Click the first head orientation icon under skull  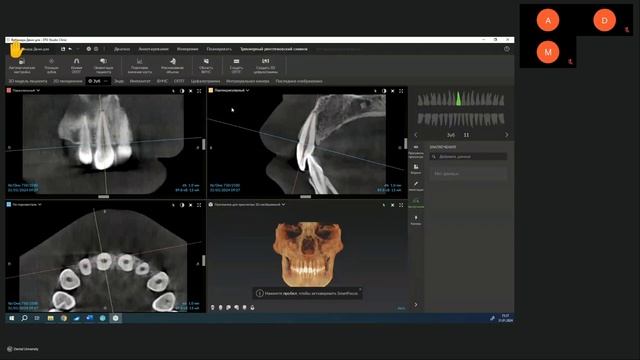point(213,307)
